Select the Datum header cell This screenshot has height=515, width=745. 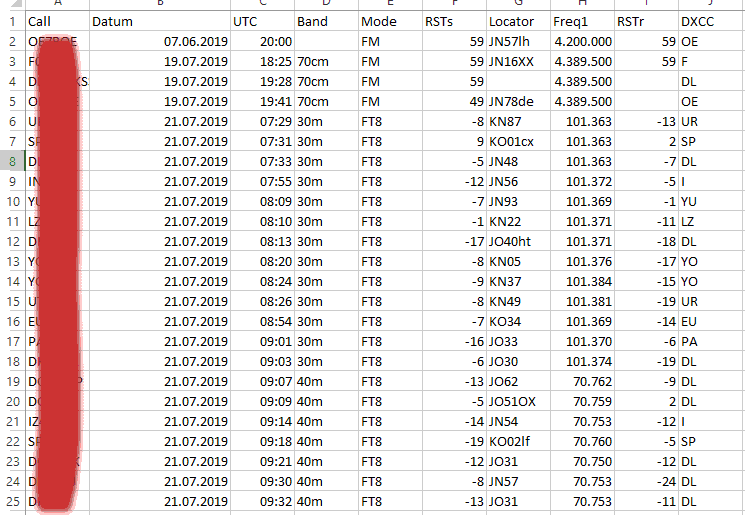pyautogui.click(x=160, y=21)
